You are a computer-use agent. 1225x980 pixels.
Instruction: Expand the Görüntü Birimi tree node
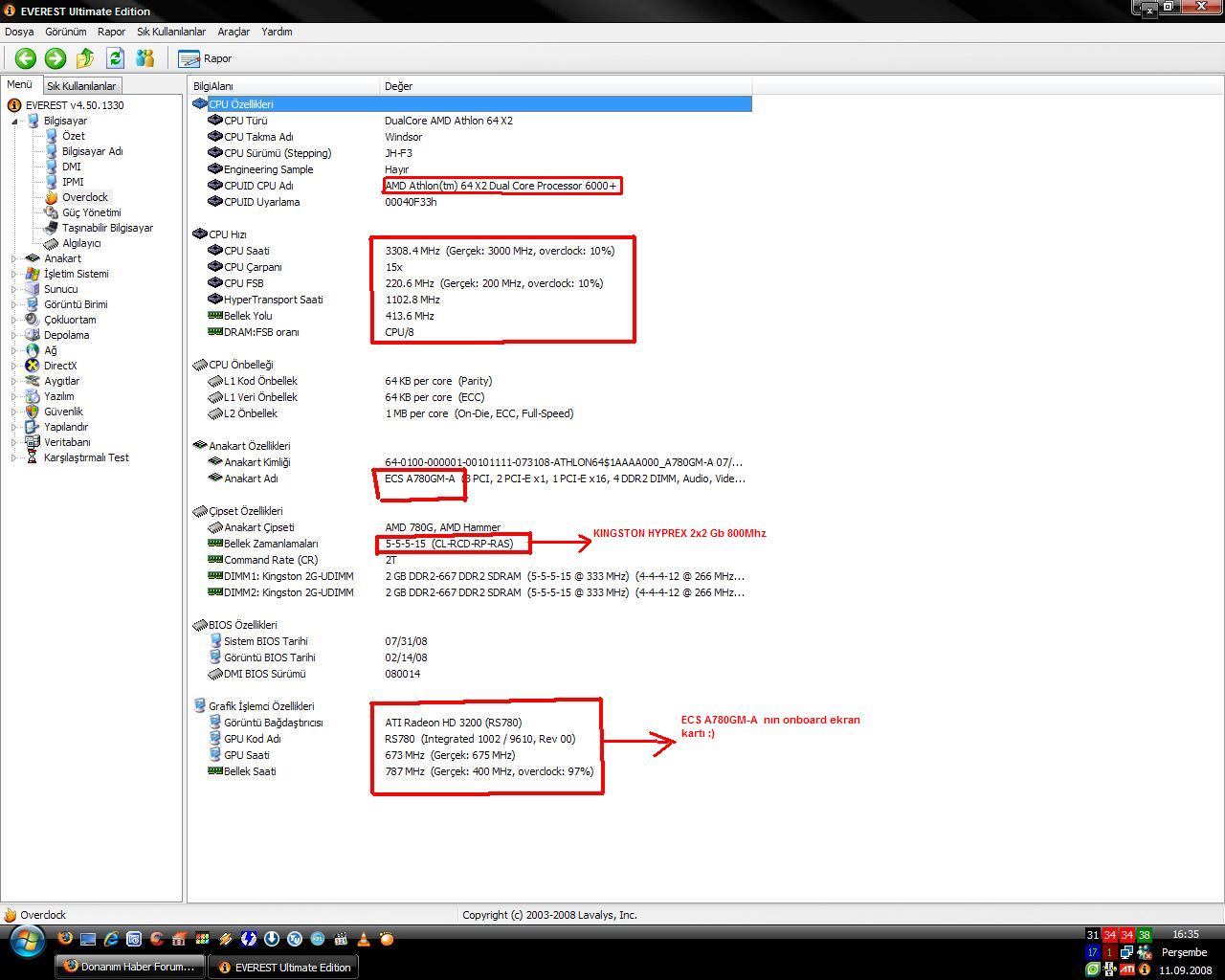pyautogui.click(x=14, y=304)
